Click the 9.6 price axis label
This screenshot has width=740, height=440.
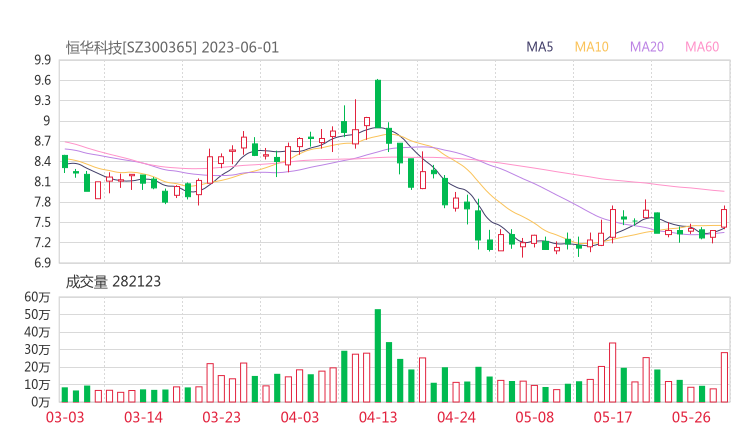[x=42, y=80]
